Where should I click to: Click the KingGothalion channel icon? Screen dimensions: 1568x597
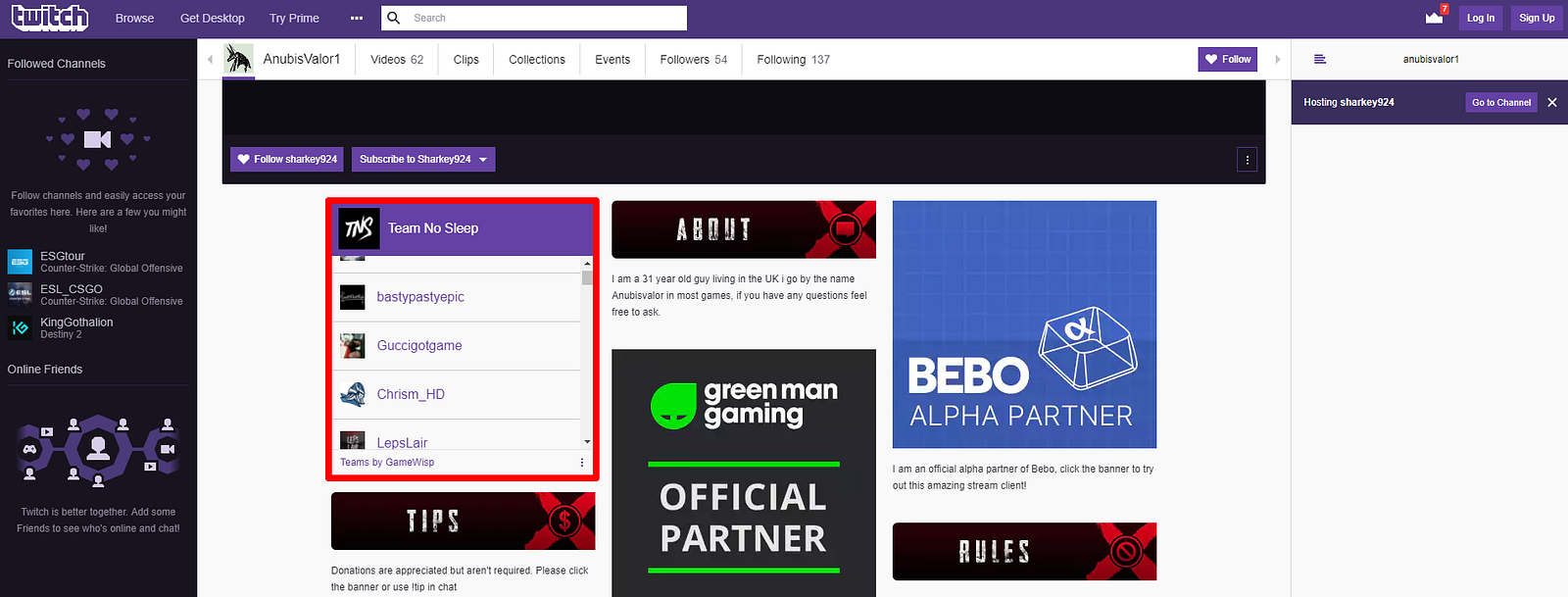click(20, 327)
